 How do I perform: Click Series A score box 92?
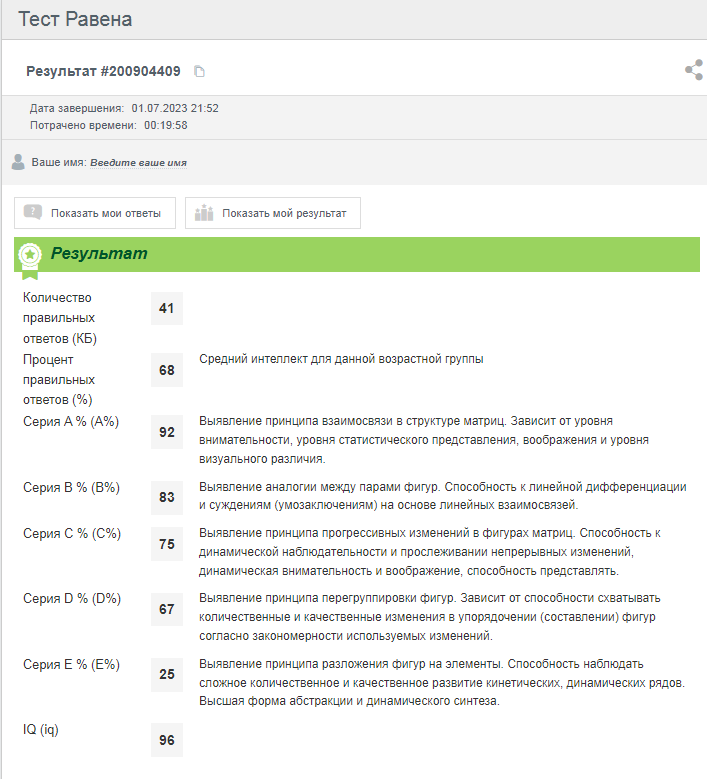166,432
